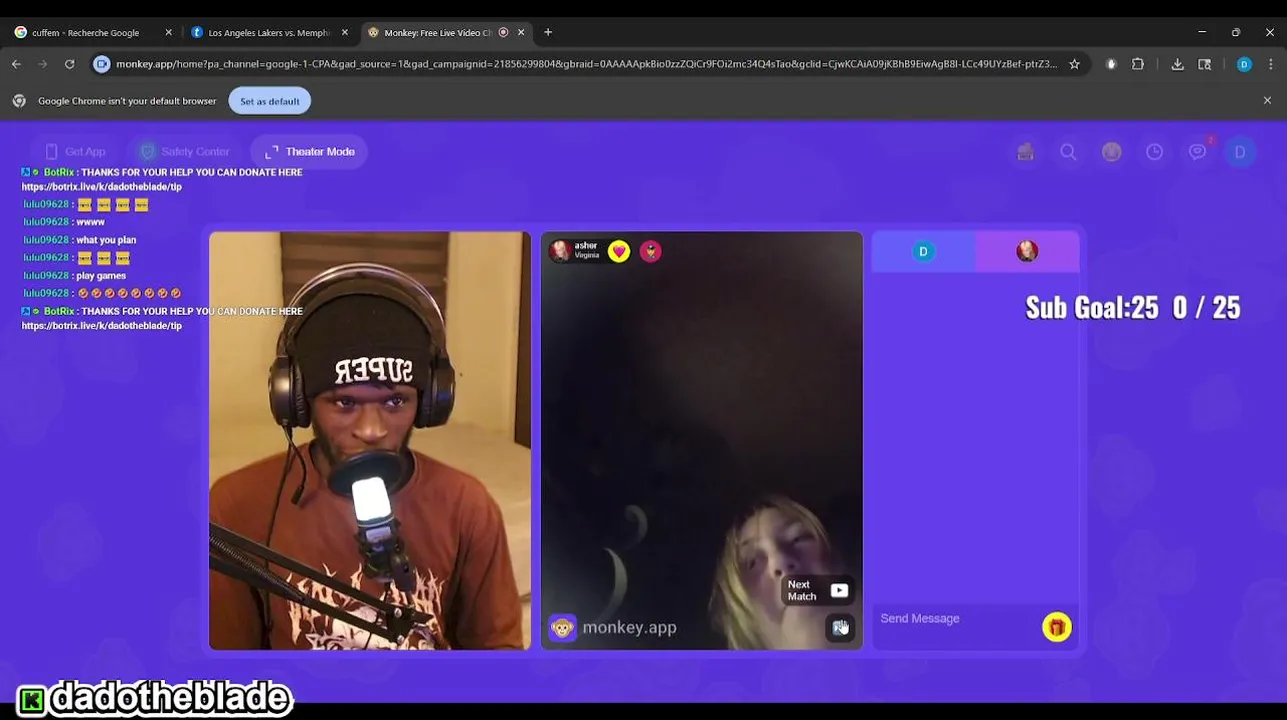View site information icon in address bar

tap(101, 64)
